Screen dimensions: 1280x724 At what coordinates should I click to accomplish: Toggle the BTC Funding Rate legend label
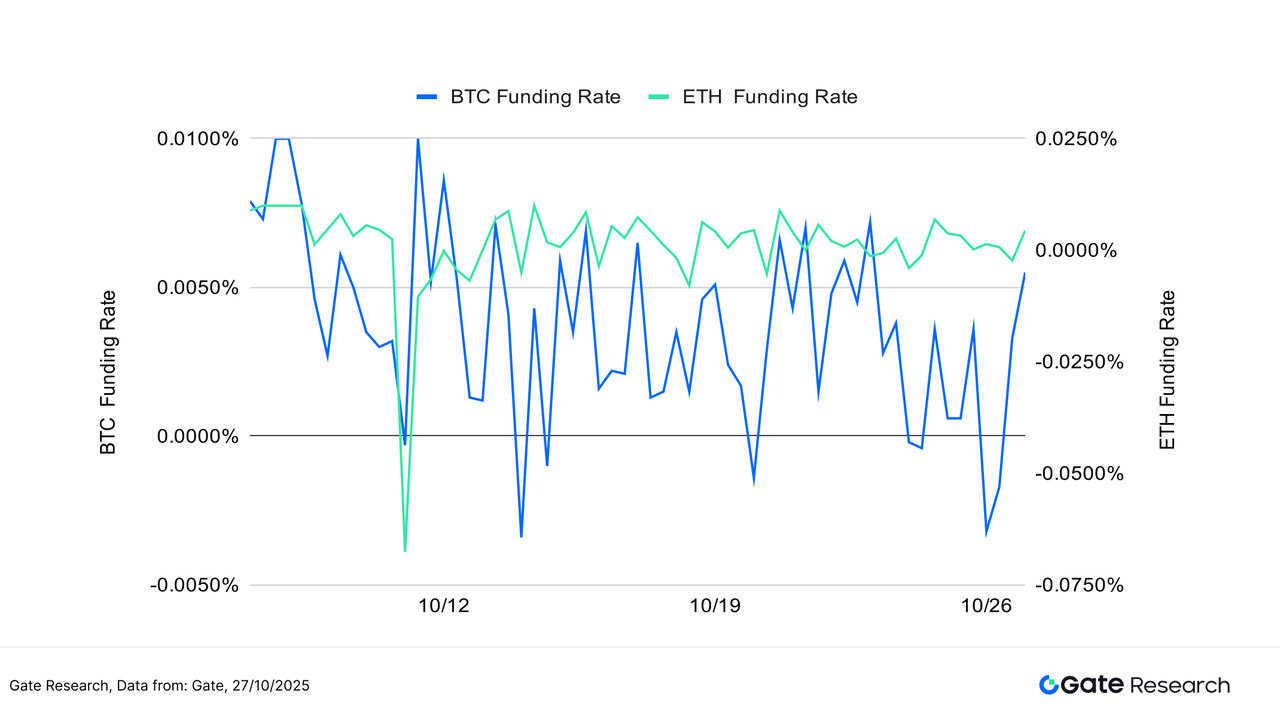pos(535,97)
